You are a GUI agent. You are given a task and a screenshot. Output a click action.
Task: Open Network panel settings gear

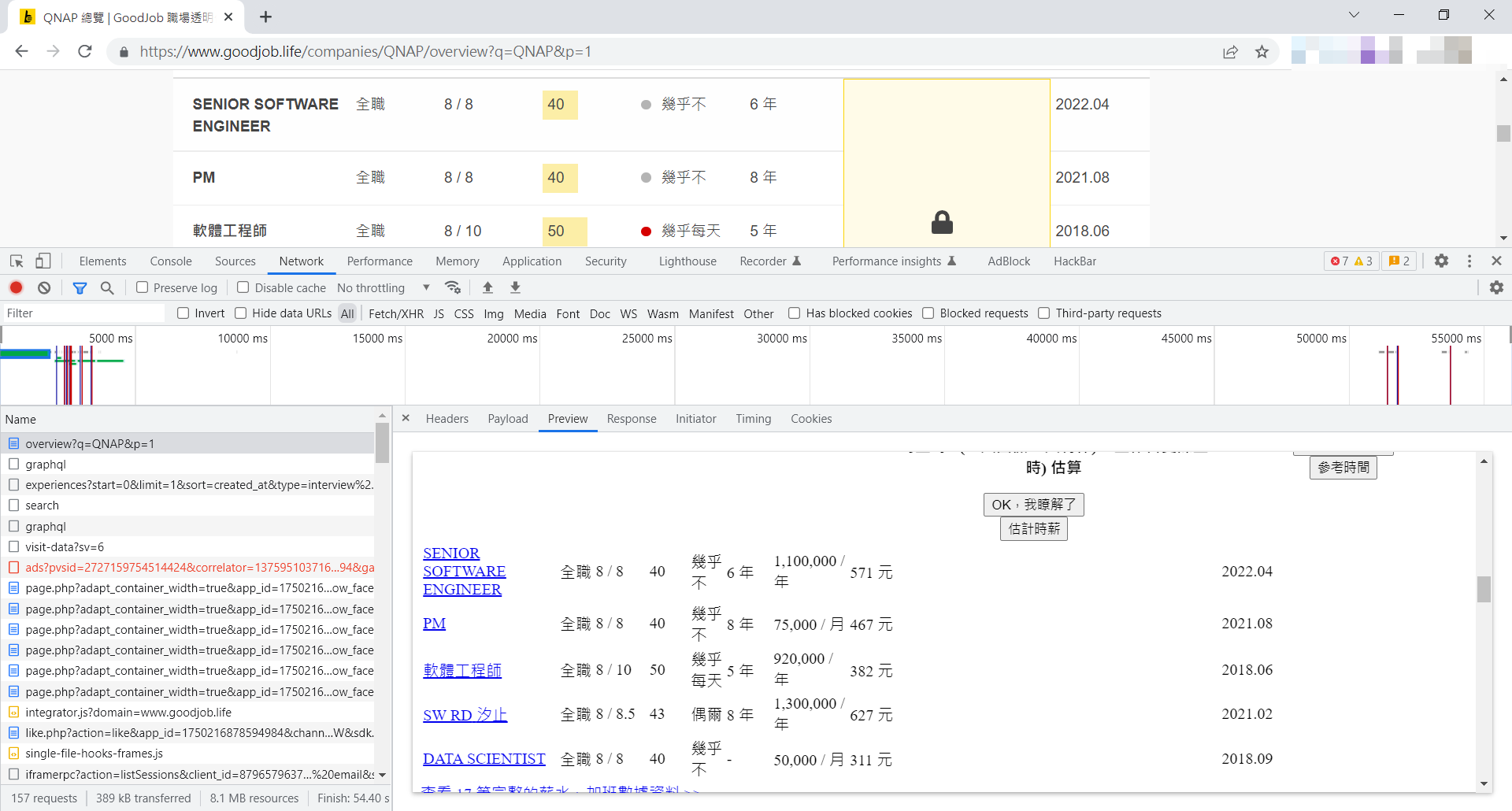[1496, 287]
